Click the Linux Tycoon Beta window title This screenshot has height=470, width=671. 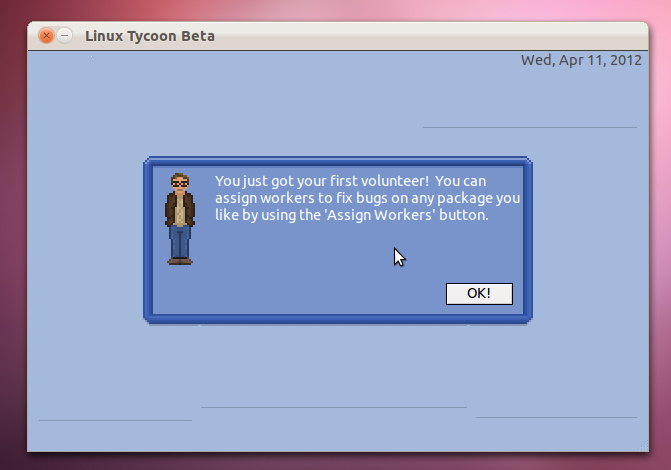(x=150, y=36)
